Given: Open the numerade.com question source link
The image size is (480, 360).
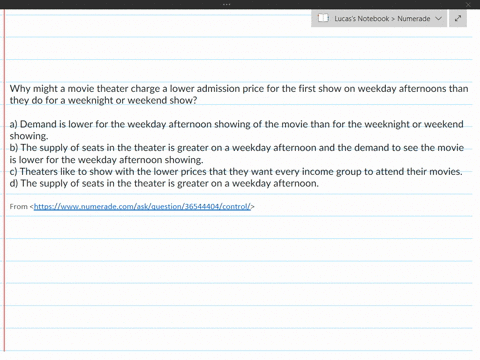Looking at the screenshot, I should click(142, 207).
